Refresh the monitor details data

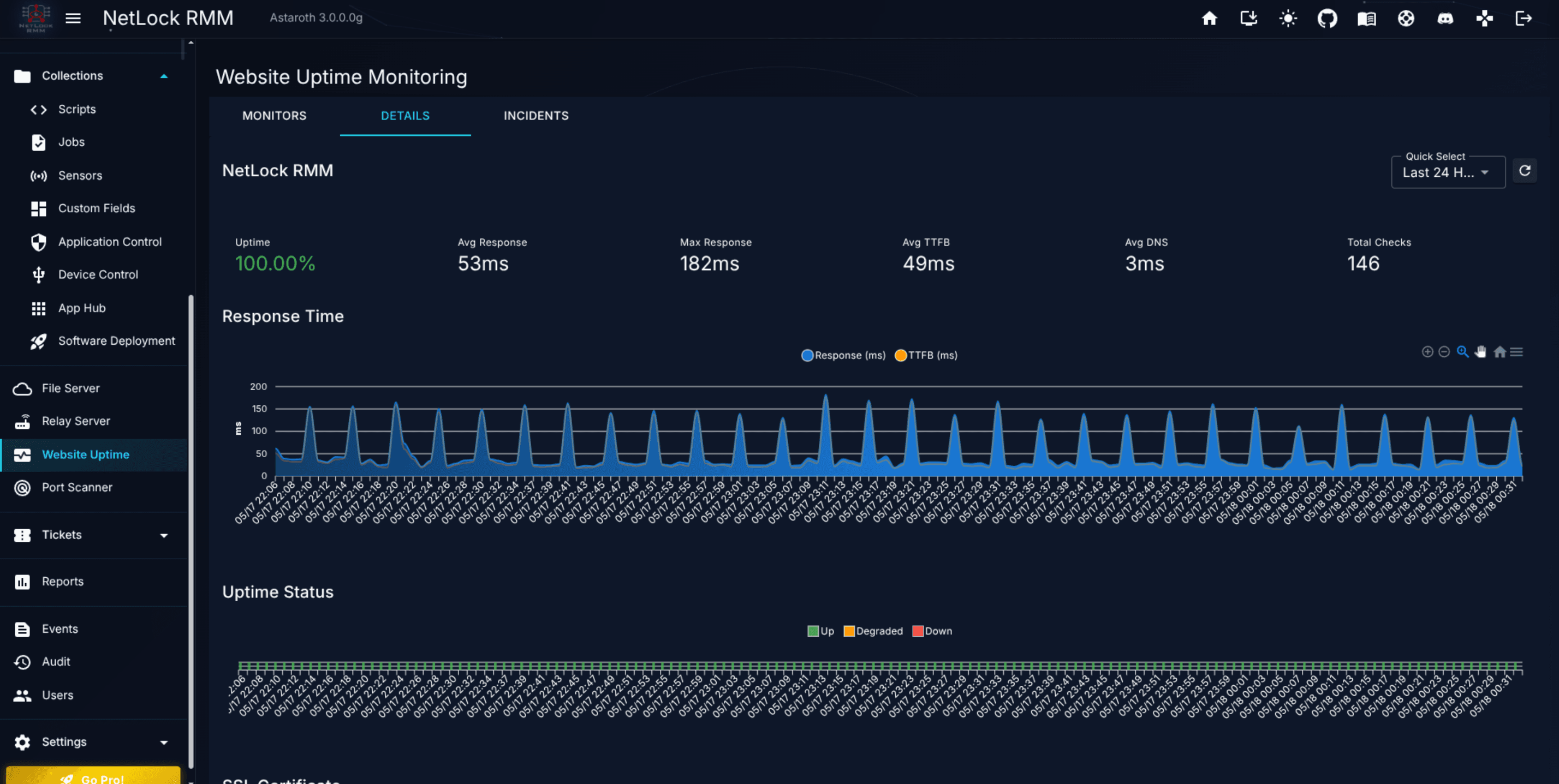[x=1525, y=171]
